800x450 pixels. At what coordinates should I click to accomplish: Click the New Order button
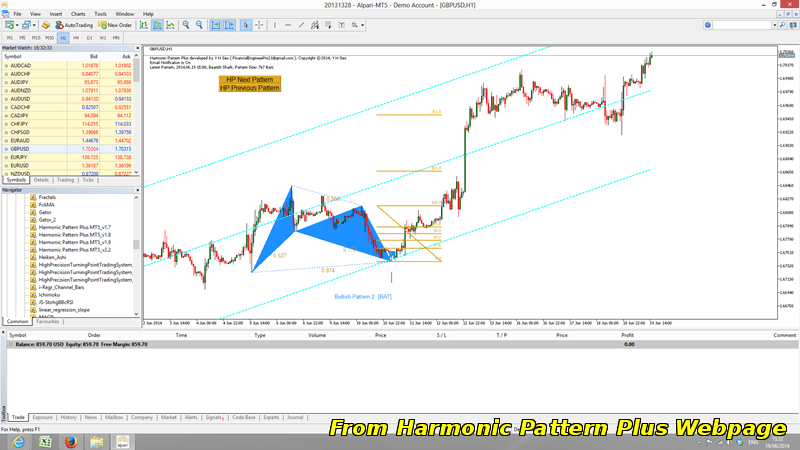point(115,25)
